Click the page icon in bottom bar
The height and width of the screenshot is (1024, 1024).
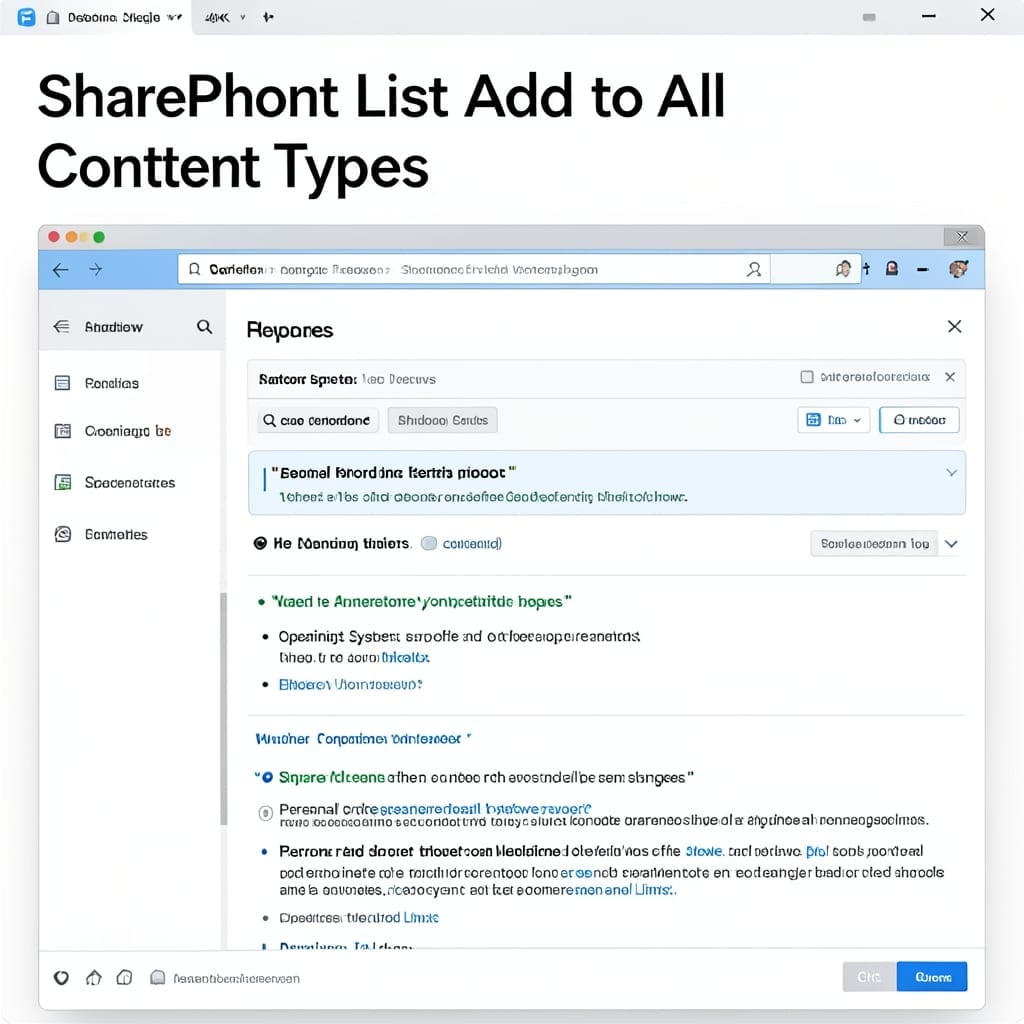(x=157, y=977)
